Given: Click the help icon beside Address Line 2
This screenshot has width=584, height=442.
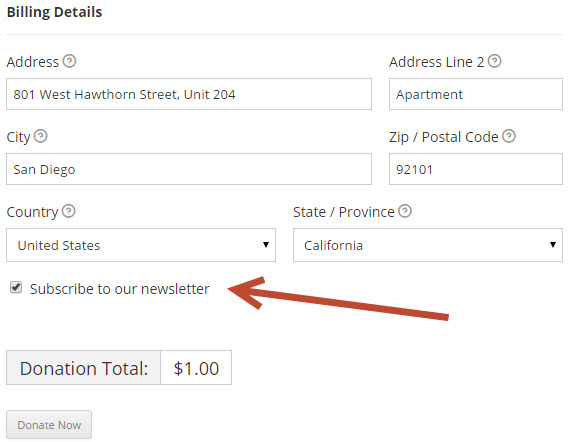Looking at the screenshot, I should (x=495, y=61).
